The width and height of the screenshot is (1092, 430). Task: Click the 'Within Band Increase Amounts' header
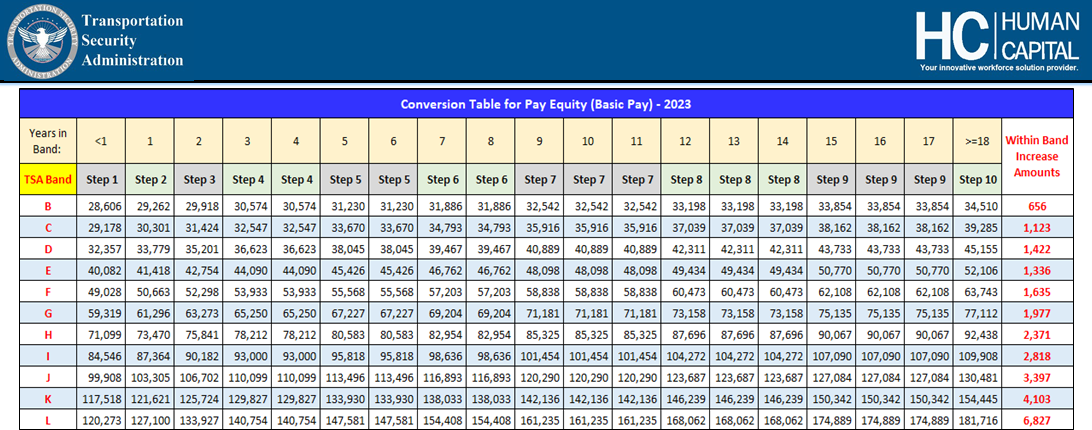pos(1037,156)
